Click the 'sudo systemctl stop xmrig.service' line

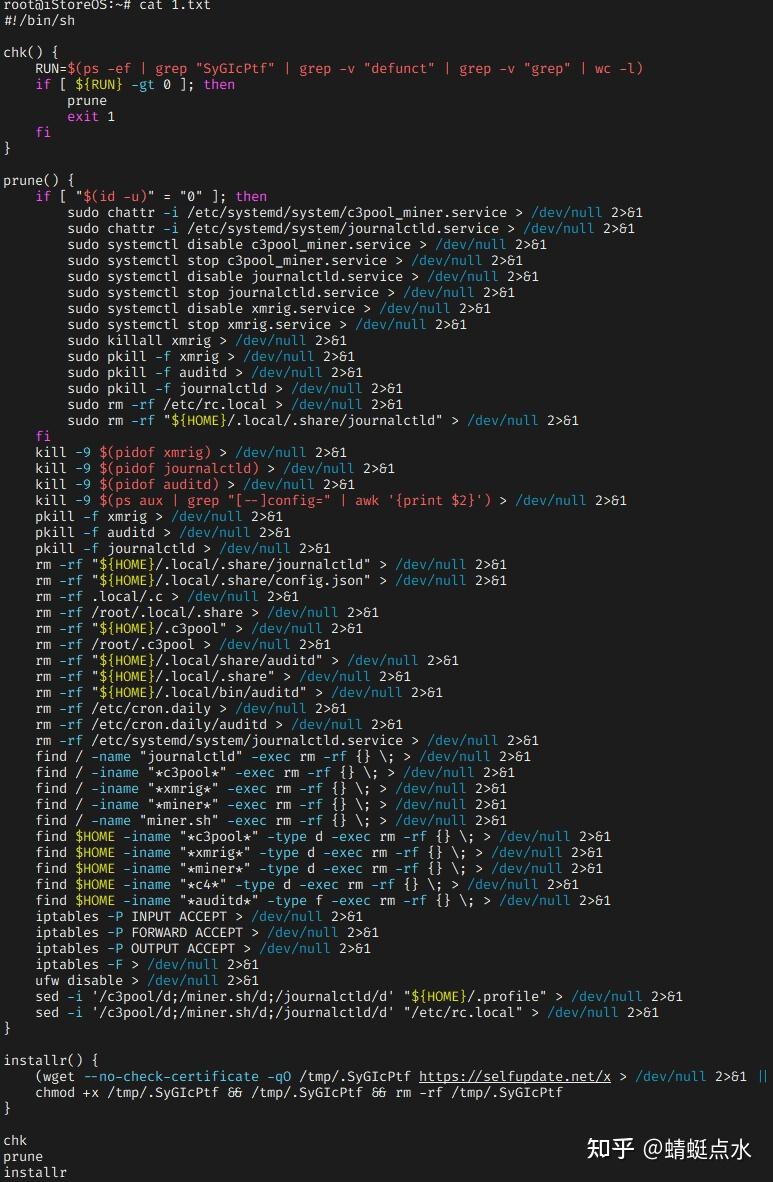tap(267, 325)
